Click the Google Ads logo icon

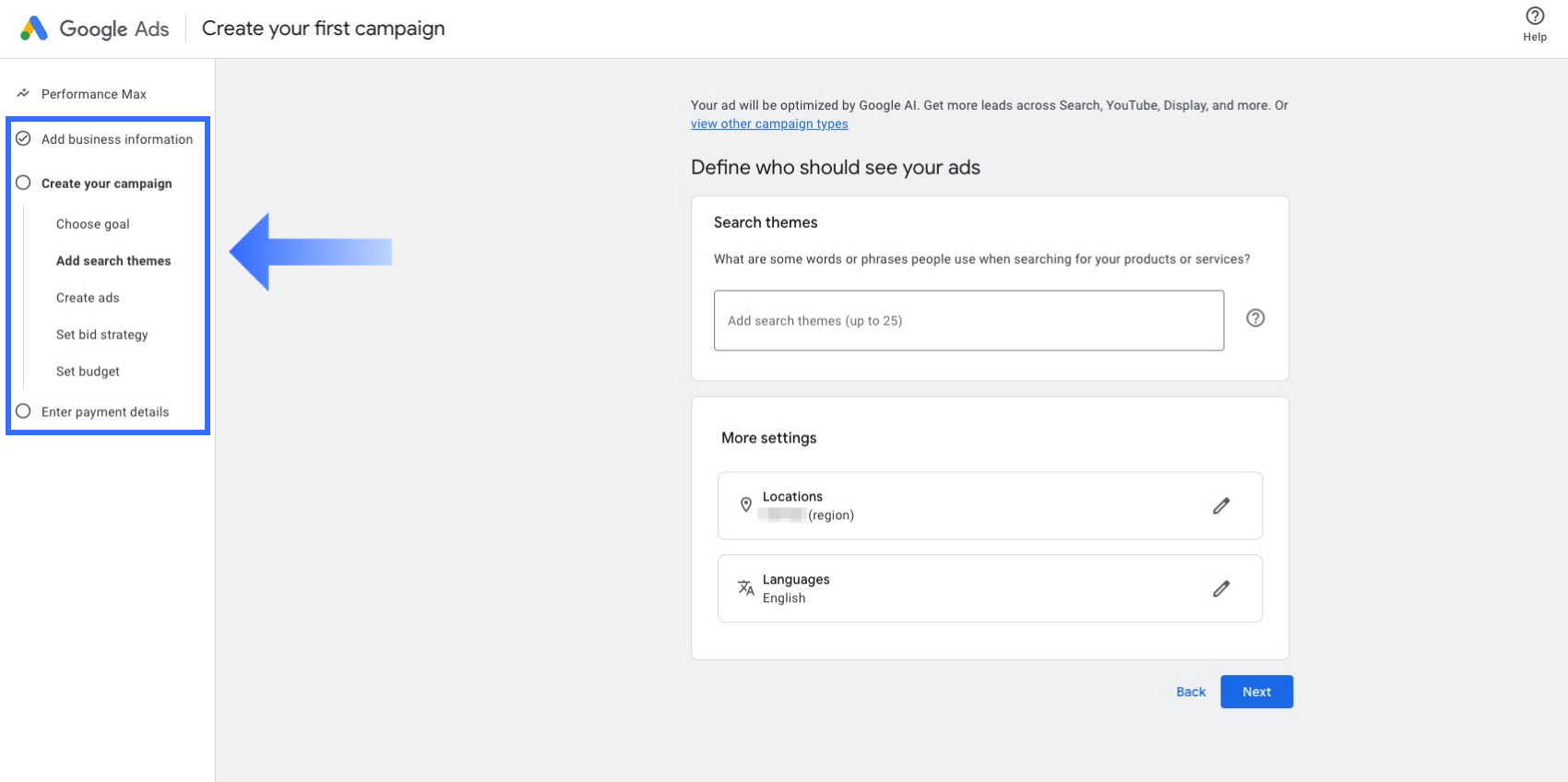pyautogui.click(x=34, y=29)
